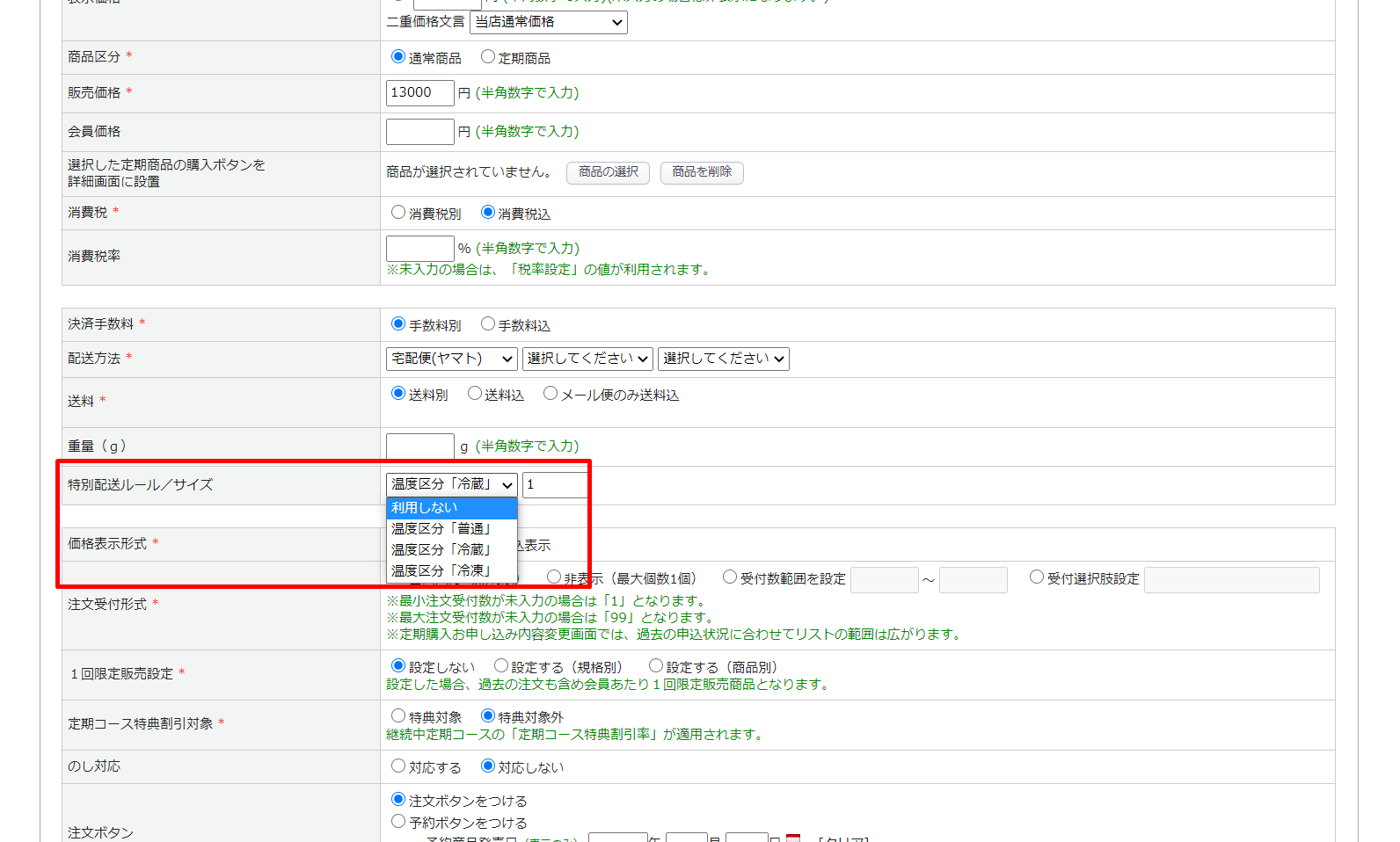The height and width of the screenshot is (842, 1400).
Task: Click the 商品の選択 button
Action: pyautogui.click(x=608, y=172)
